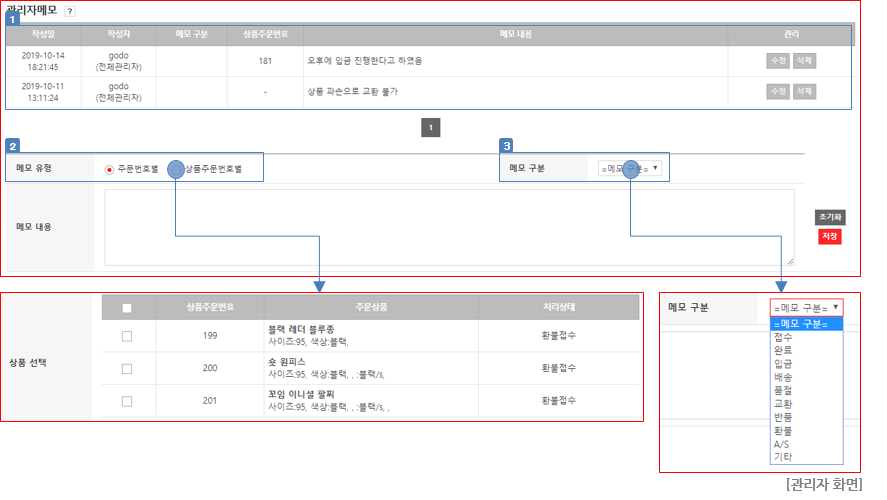Click the 주문상품 column header
This screenshot has height=500, width=887.
point(371,307)
